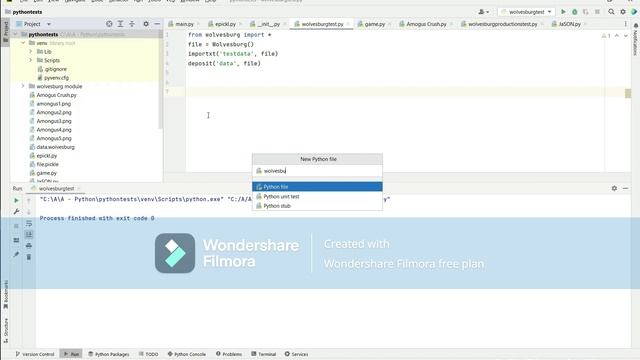
Task: Click Collapse All in Project panel
Action: coord(132,24)
